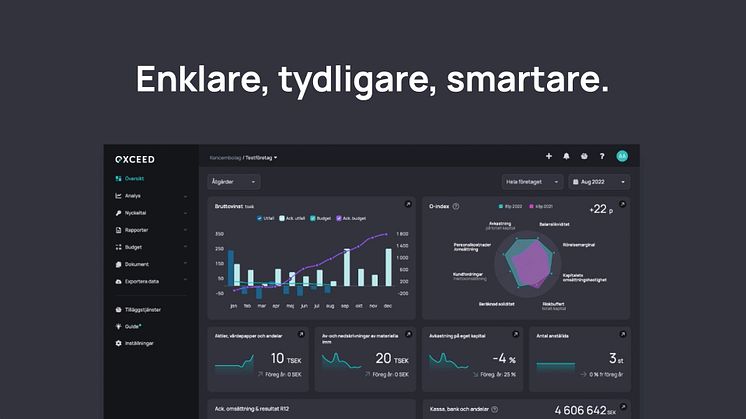Image resolution: width=746 pixels, height=419 pixels.
Task: Click the Exceed logo
Action: (x=135, y=157)
